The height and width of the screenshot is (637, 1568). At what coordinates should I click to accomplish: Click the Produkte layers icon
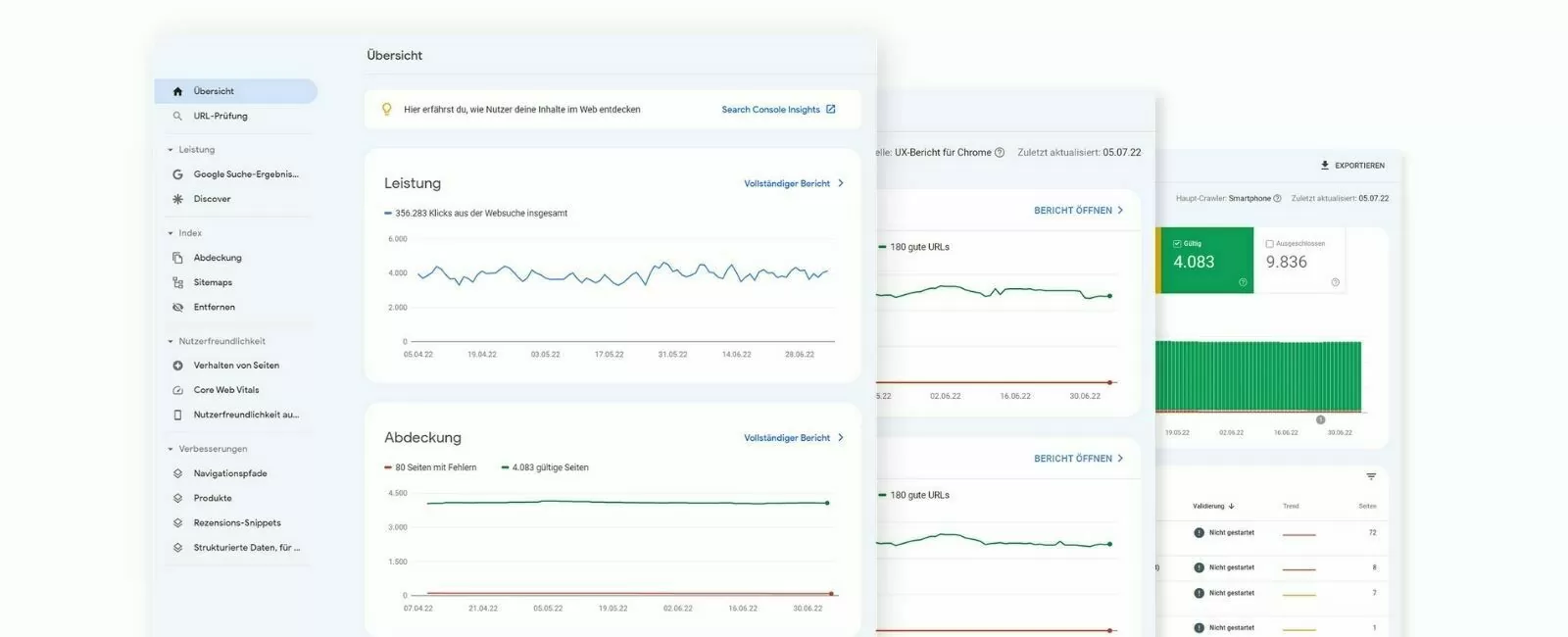[177, 498]
